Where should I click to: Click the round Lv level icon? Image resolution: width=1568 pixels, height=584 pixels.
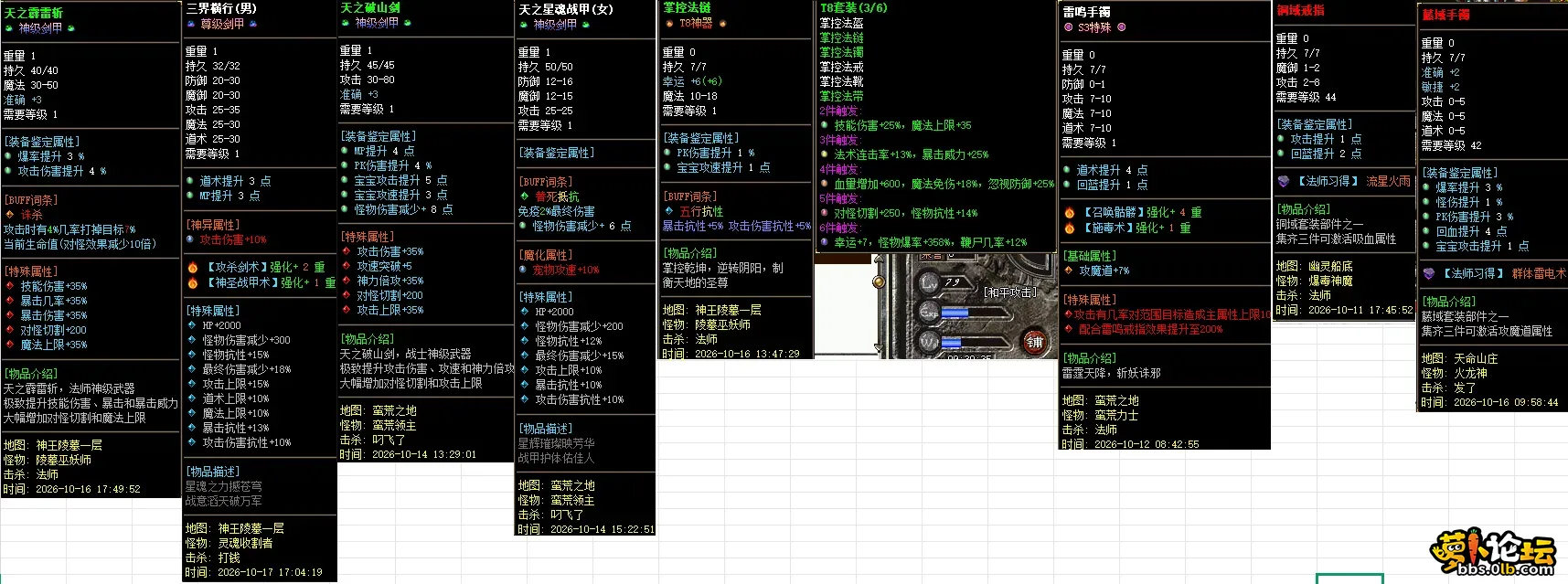[x=930, y=283]
